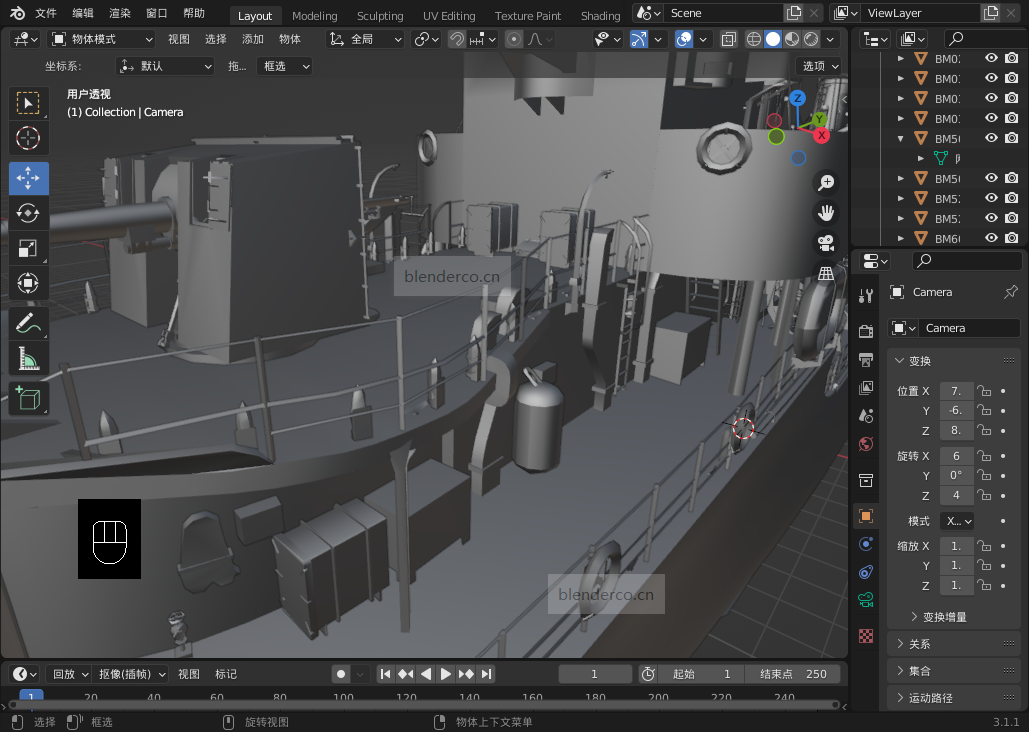This screenshot has height=732, width=1029.
Task: Click the viewport zoom magnifier icon
Action: (826, 183)
